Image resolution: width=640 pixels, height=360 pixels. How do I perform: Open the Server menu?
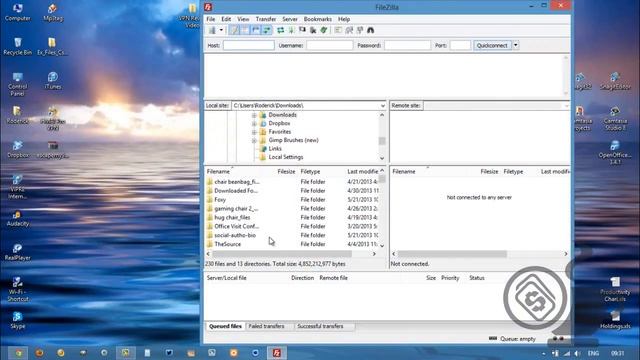290,19
